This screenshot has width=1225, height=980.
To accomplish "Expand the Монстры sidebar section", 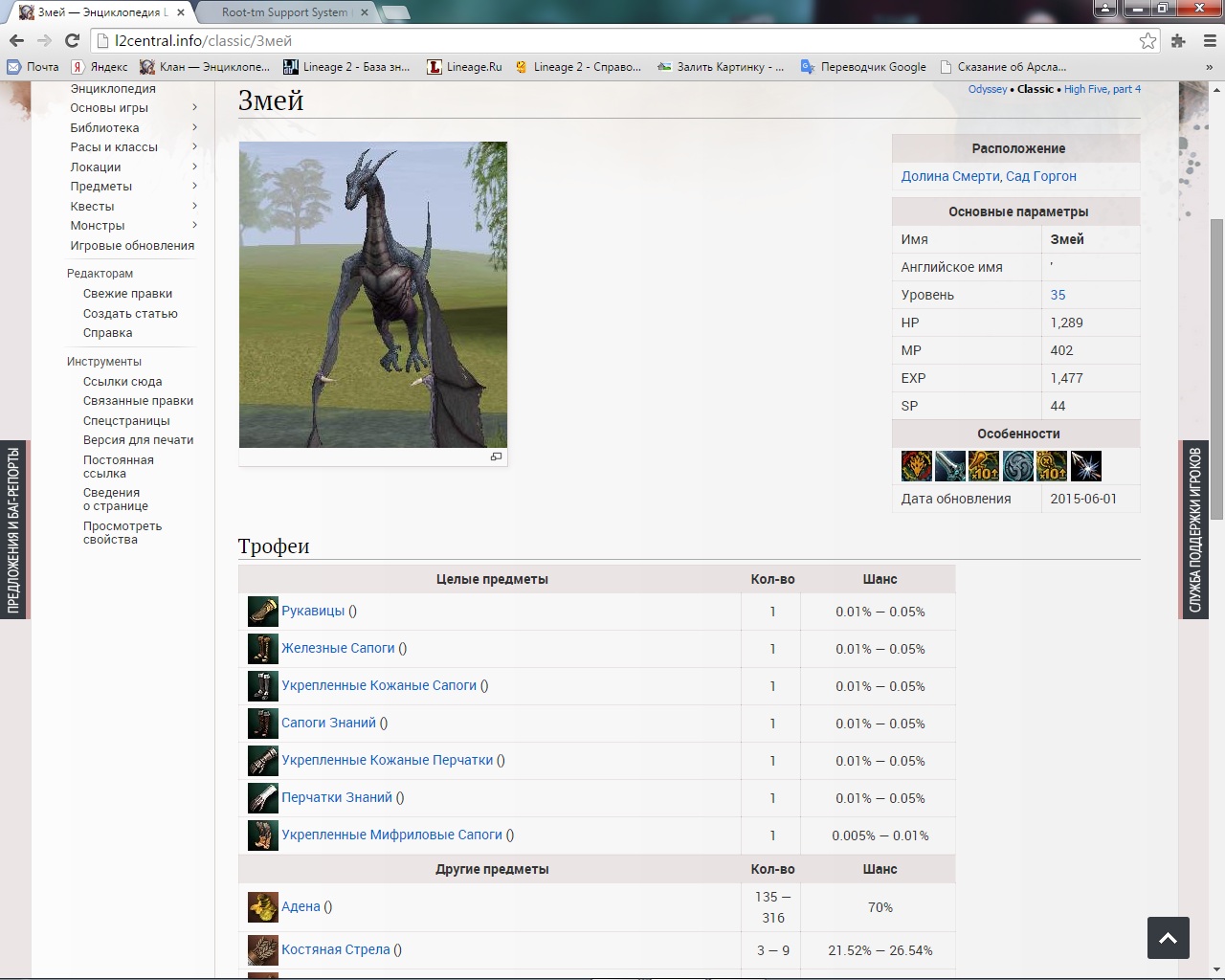I will click(x=194, y=226).
